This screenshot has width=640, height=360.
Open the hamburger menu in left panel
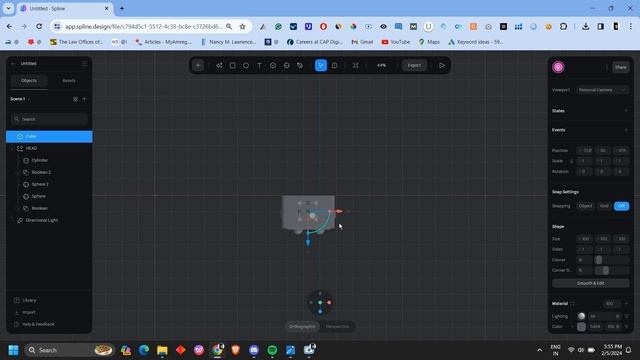84,64
